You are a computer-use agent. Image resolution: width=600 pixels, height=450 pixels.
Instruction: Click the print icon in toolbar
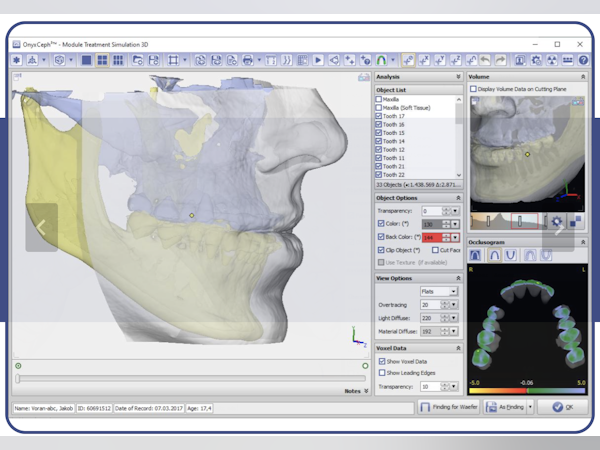coord(248,60)
